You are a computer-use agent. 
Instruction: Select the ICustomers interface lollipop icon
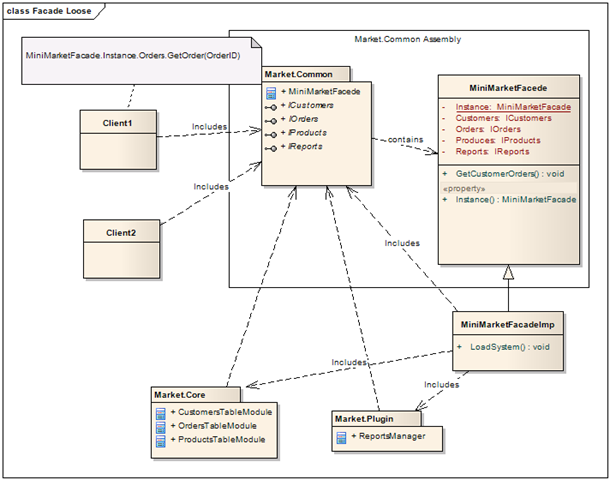pos(271,107)
